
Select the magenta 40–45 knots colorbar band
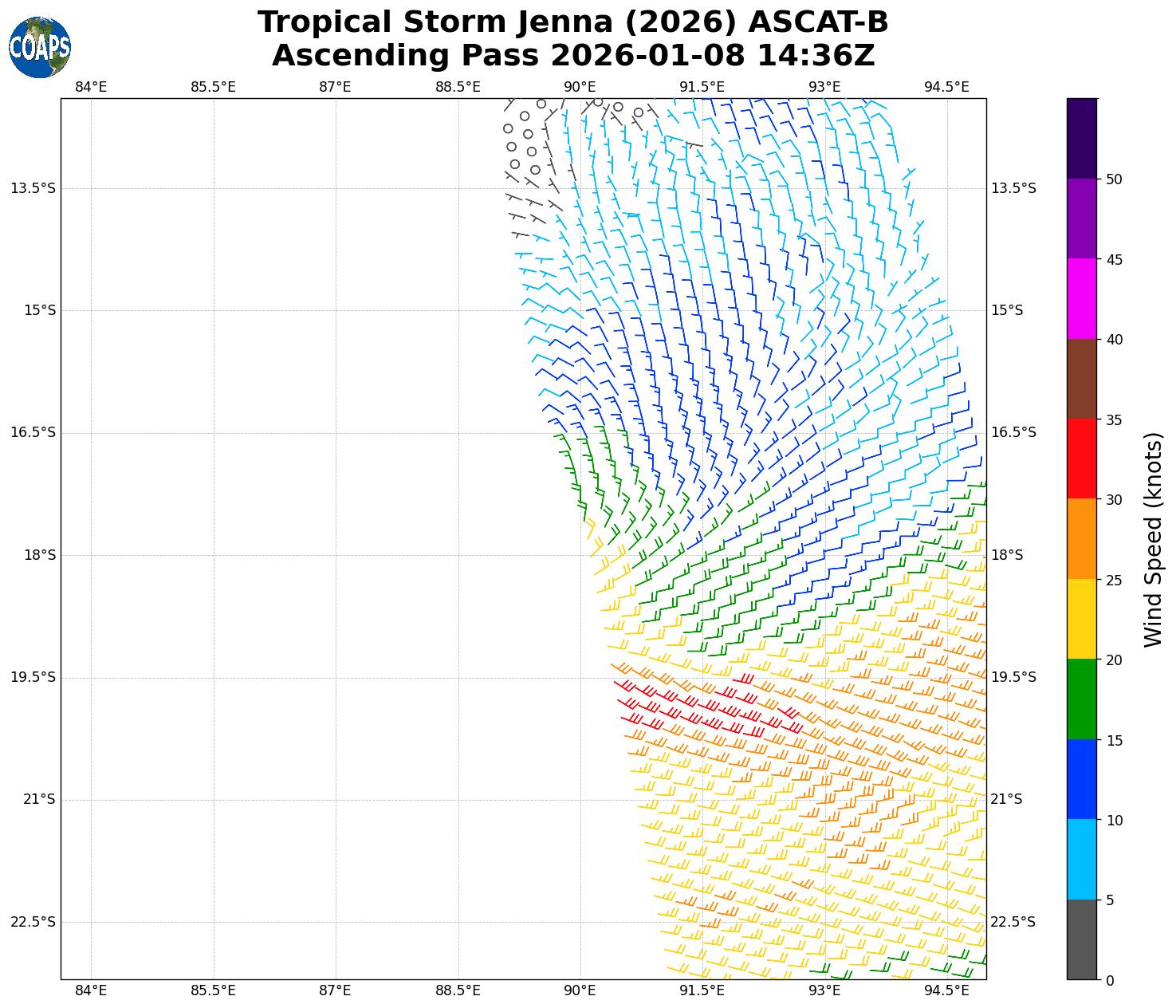pos(1082,298)
